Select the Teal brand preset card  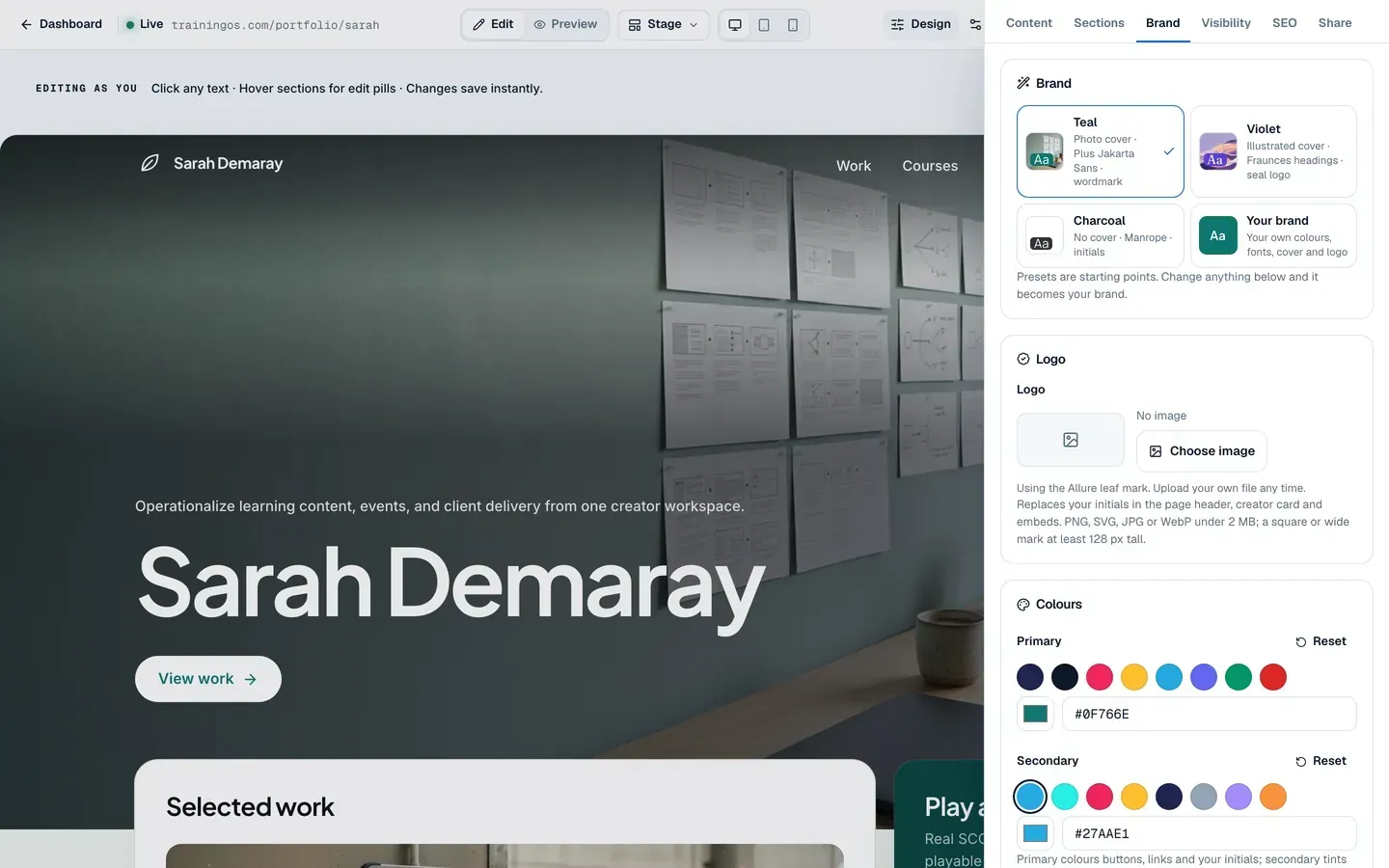pyautogui.click(x=1101, y=151)
